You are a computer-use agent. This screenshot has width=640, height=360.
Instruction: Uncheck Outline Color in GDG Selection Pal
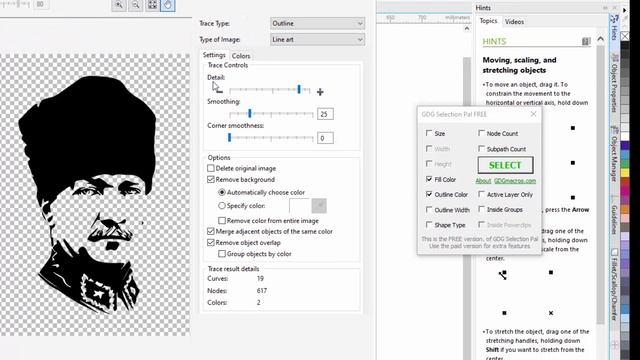tap(429, 194)
